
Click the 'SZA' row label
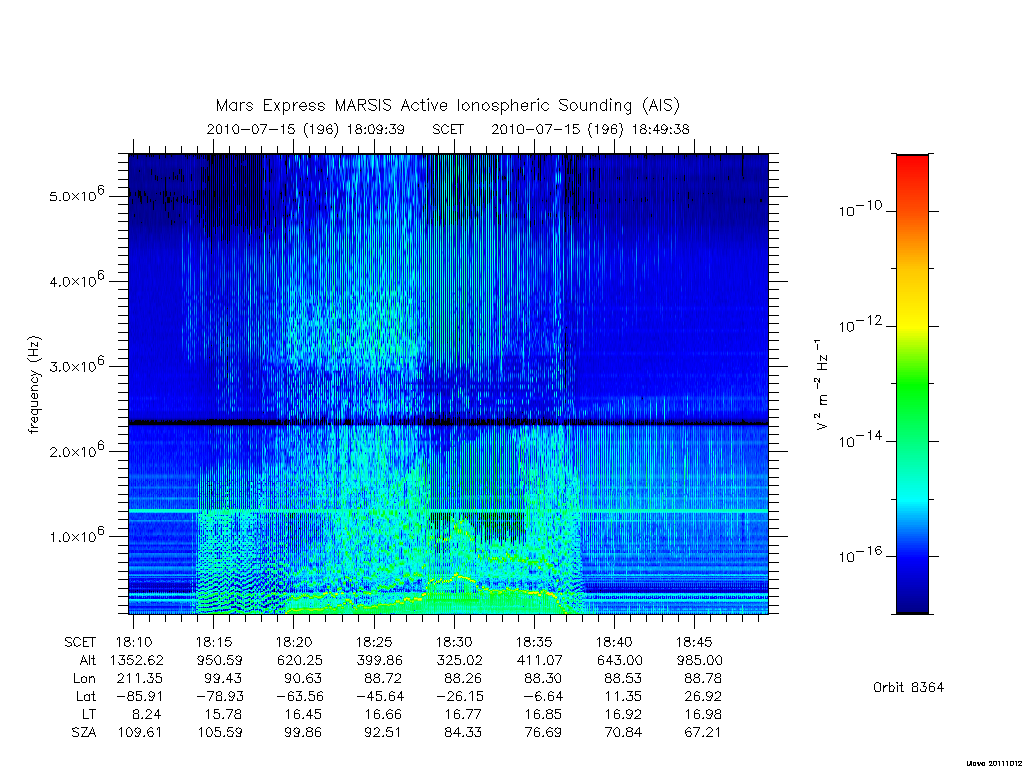pos(84,732)
